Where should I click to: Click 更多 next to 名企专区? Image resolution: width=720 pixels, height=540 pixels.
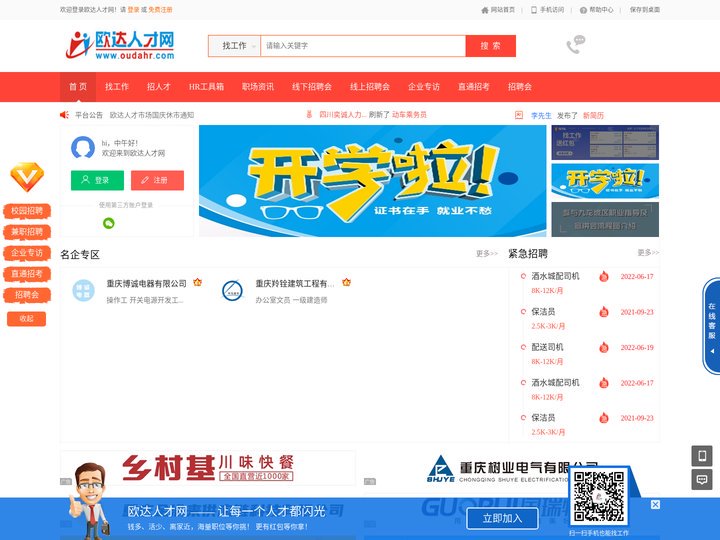pos(487,253)
